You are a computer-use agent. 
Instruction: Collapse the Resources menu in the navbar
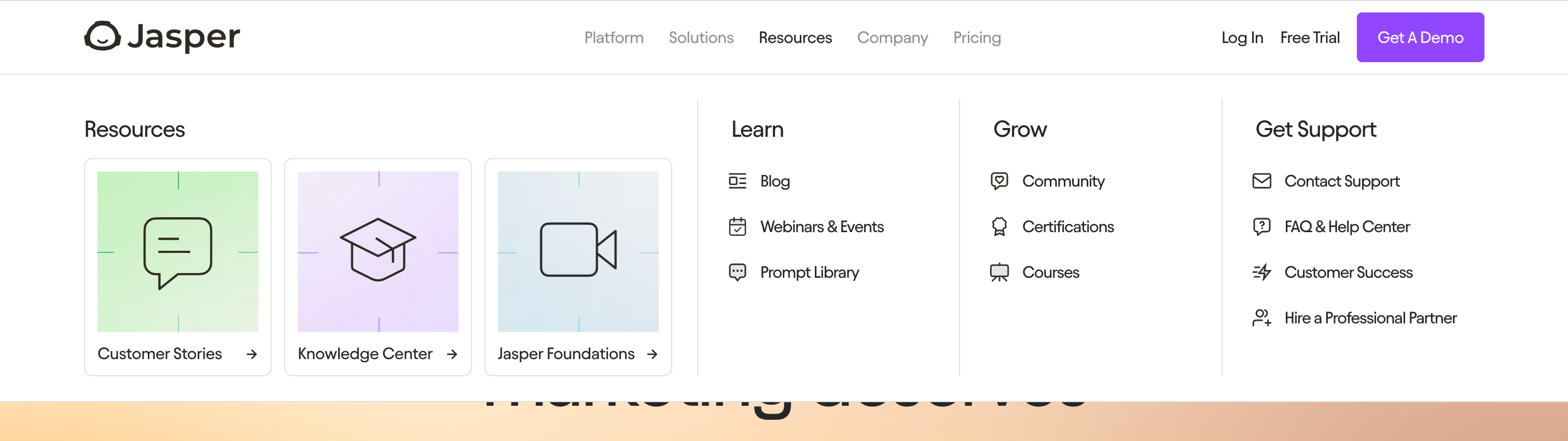[795, 38]
